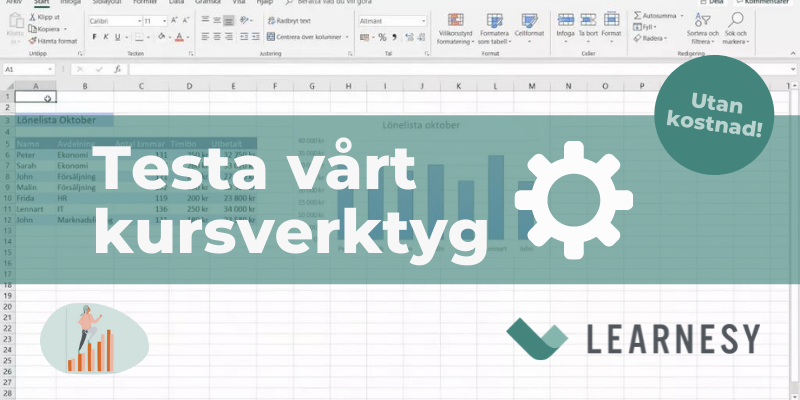Click the borders icon in Tecken group
Screen dimensions: 800x400
(x=139, y=37)
